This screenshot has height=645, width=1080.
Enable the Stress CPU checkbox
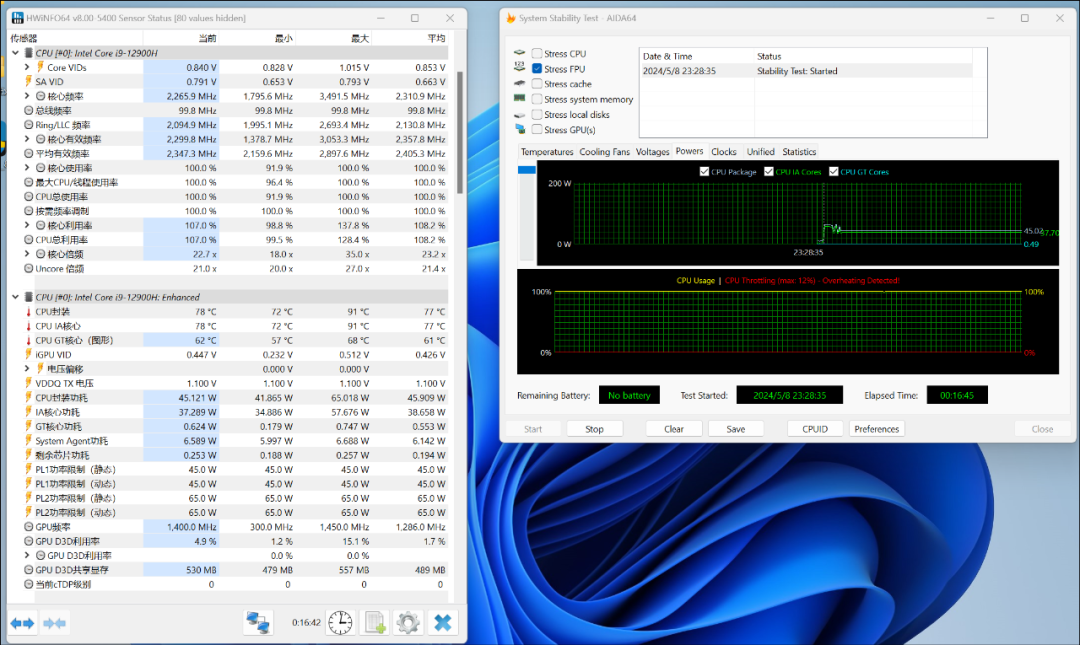pos(537,53)
